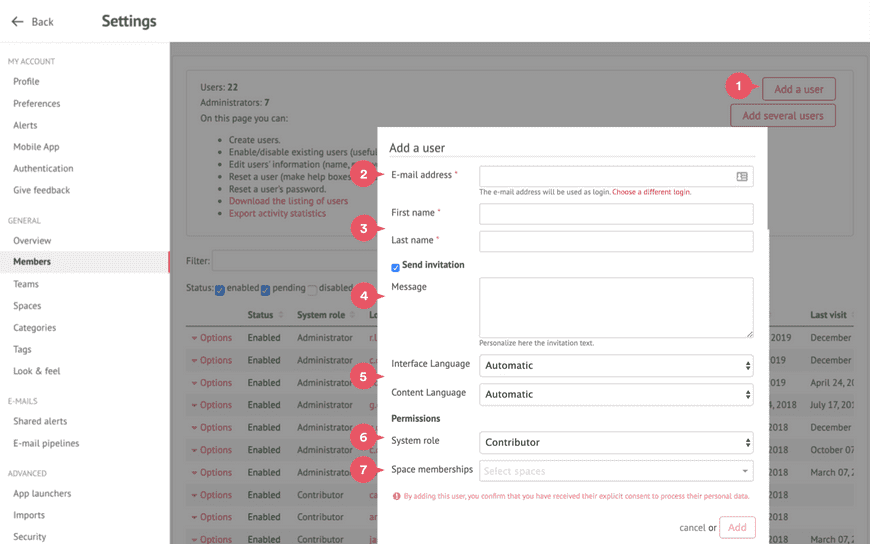Open Spaces settings

click(27, 306)
